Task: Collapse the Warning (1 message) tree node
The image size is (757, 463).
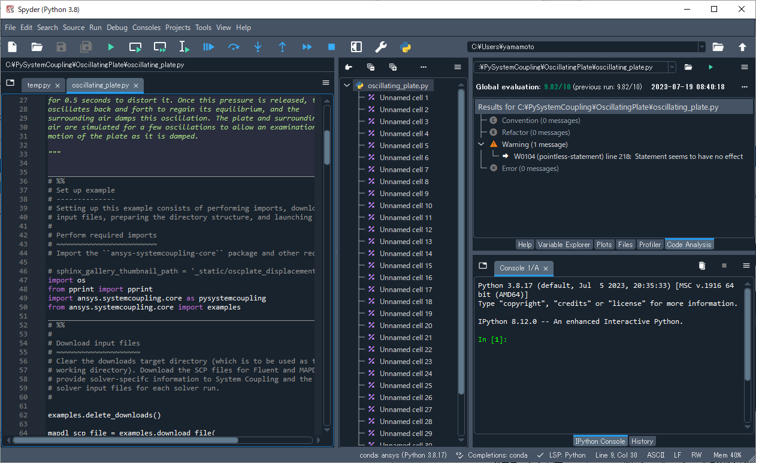Action: pyautogui.click(x=482, y=144)
